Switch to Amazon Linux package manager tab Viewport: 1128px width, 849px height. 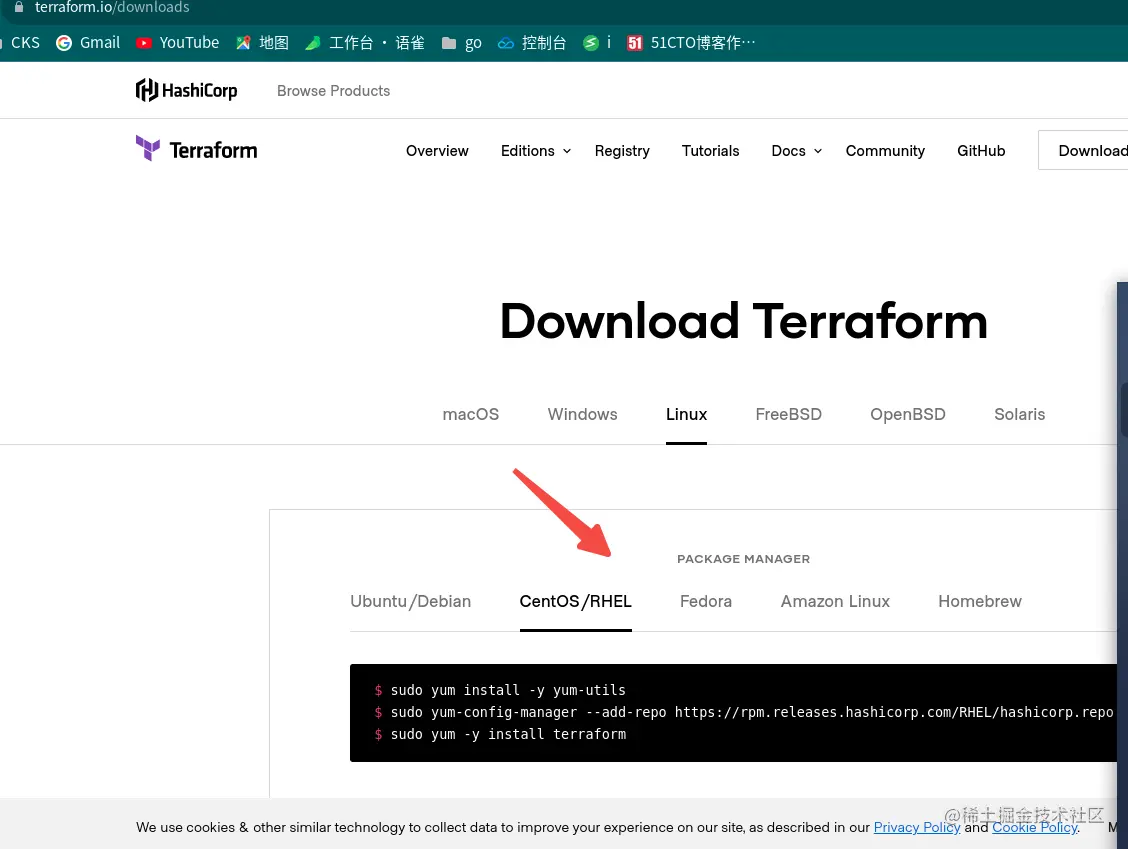[835, 601]
